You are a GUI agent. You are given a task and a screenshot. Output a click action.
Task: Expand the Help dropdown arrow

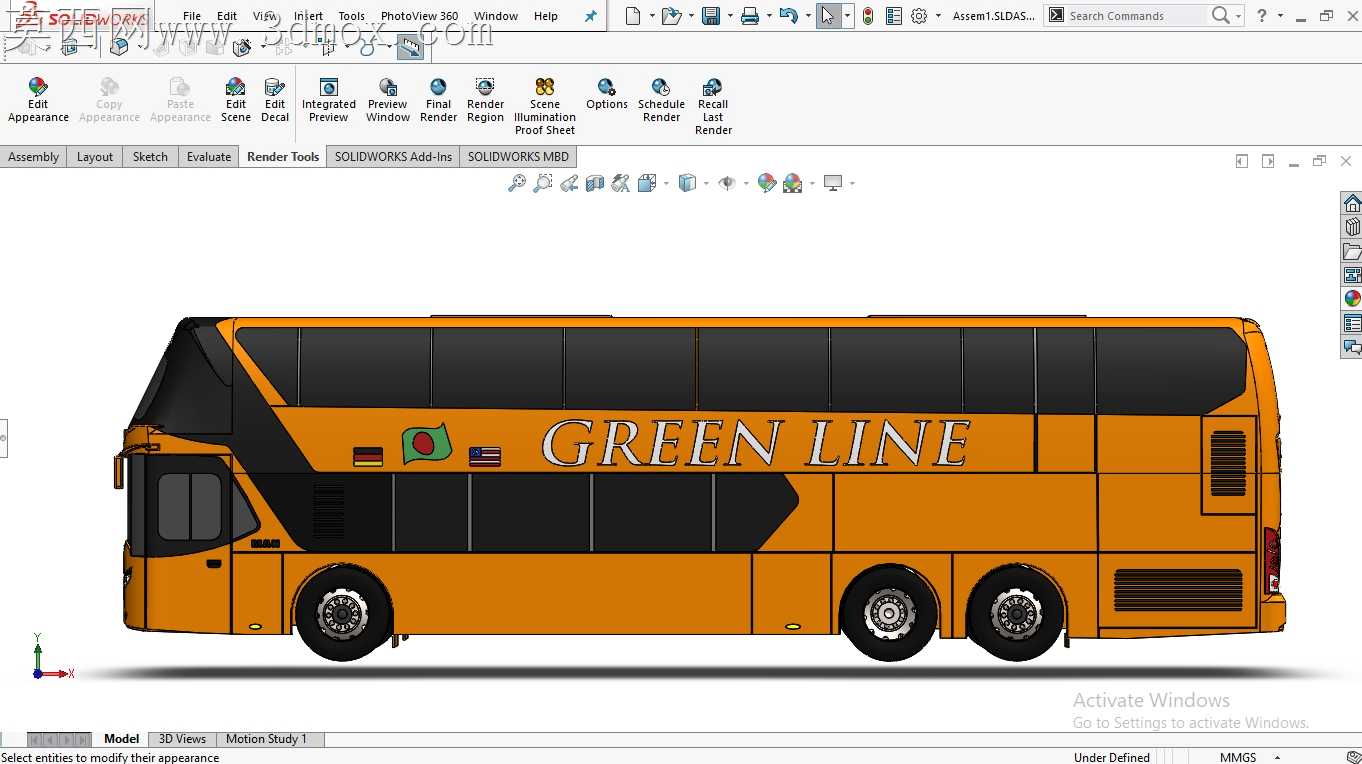[1280, 16]
